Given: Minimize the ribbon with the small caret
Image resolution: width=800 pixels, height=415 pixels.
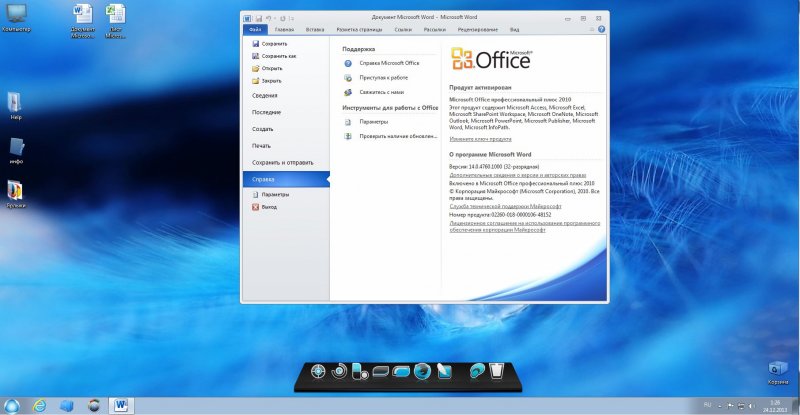Looking at the screenshot, I should (592, 30).
